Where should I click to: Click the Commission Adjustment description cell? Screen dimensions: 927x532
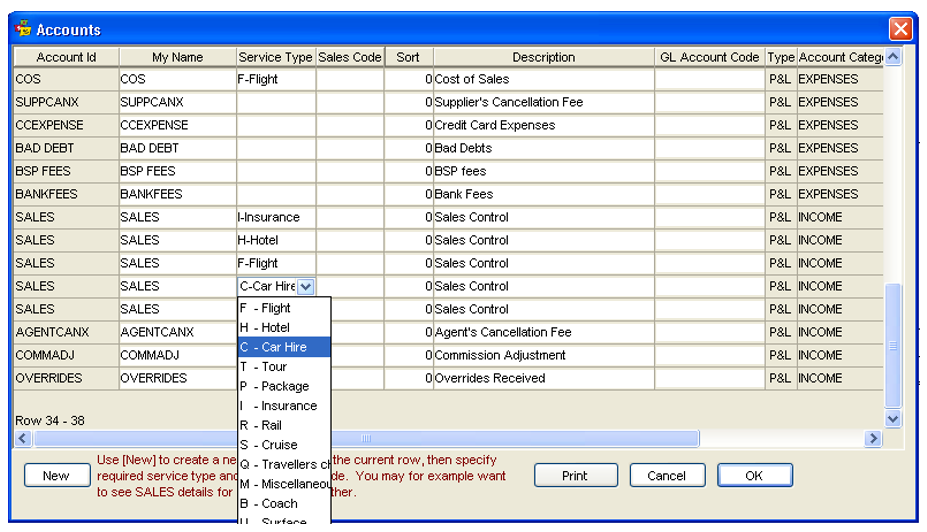pos(544,355)
